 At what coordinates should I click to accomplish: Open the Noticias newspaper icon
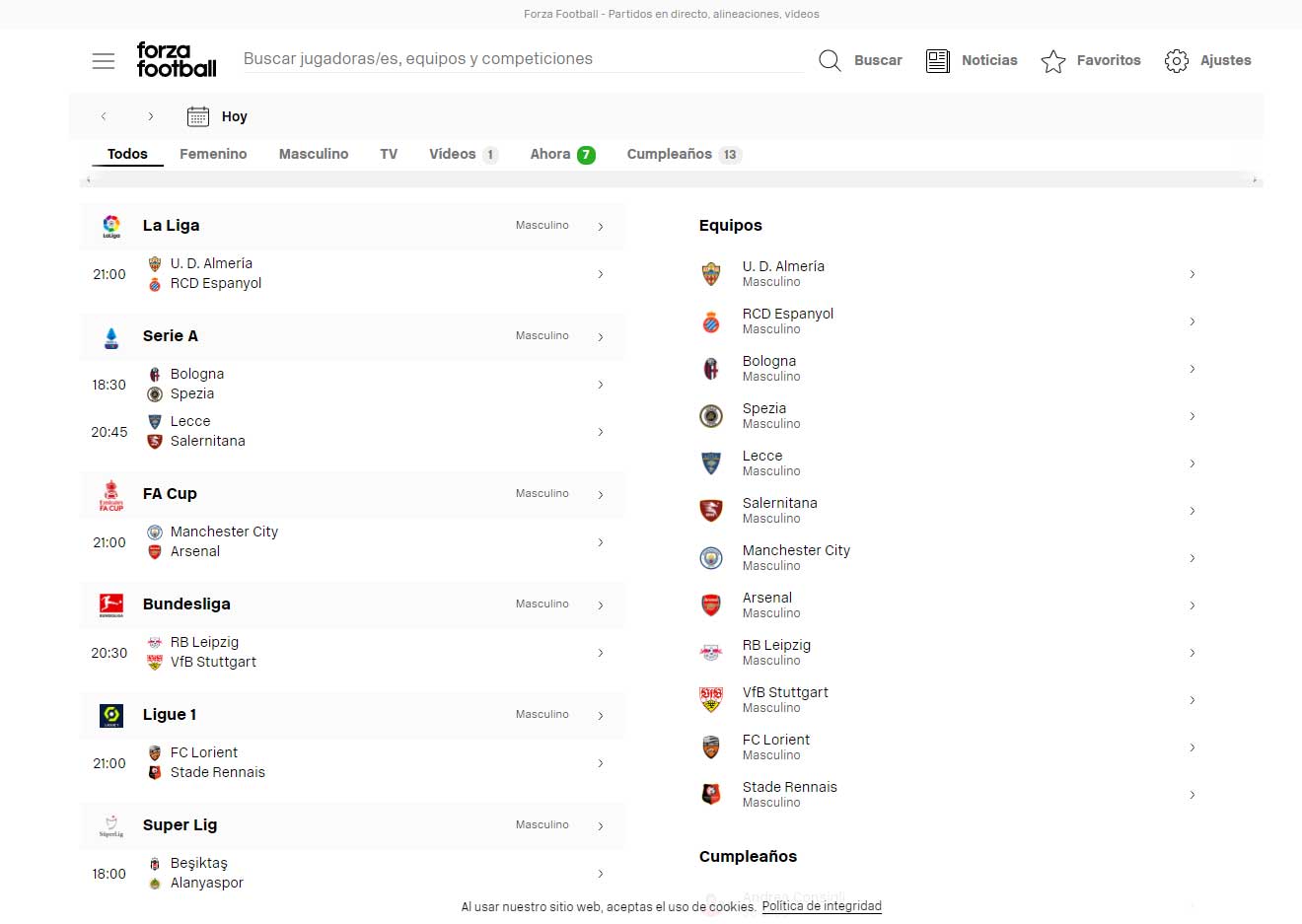pos(937,61)
